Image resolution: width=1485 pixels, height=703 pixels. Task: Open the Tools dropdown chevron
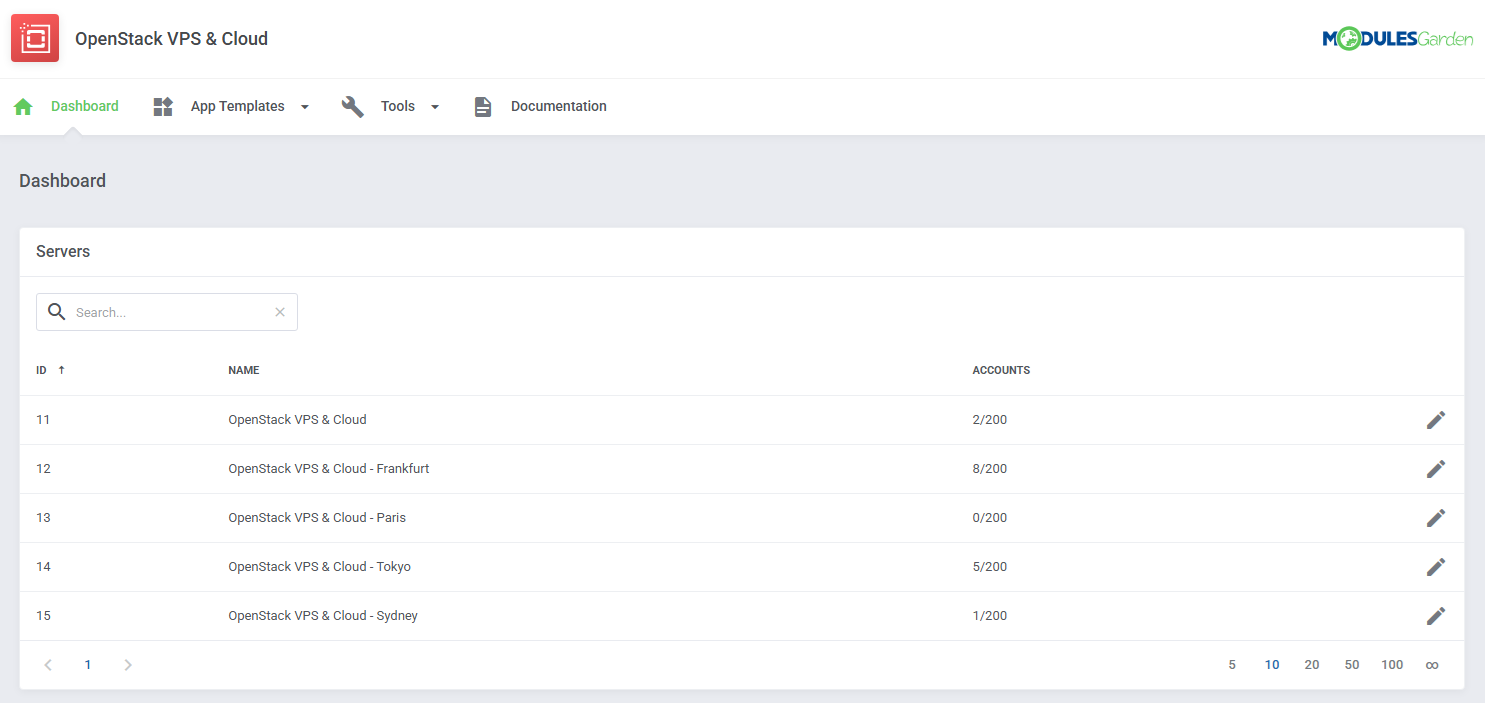click(x=434, y=105)
